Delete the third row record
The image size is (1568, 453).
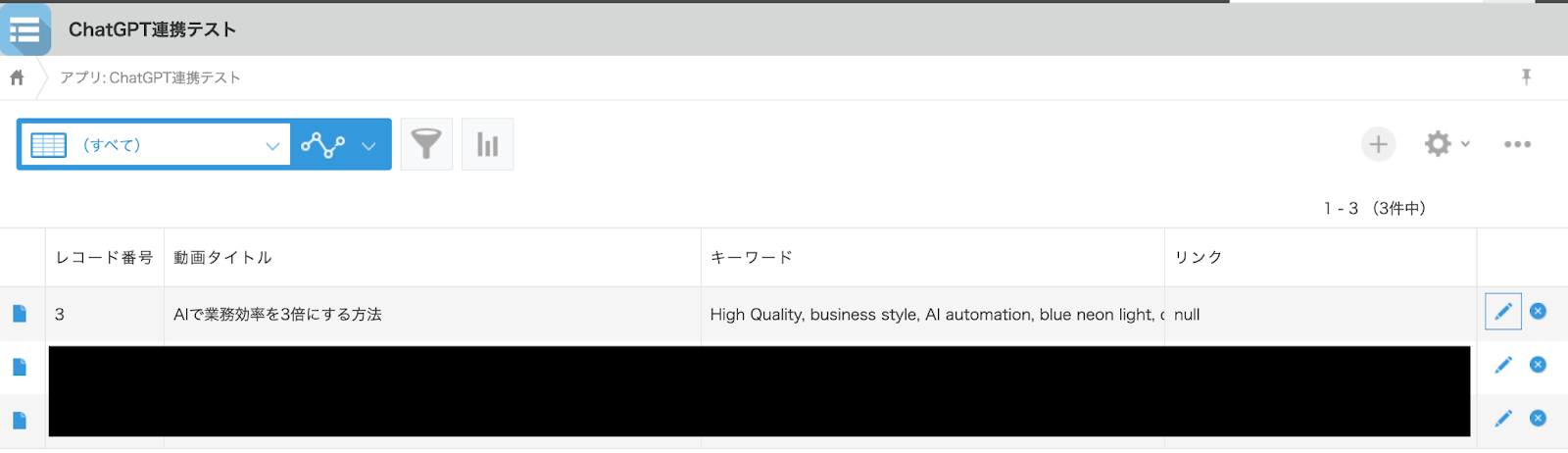coord(1538,419)
